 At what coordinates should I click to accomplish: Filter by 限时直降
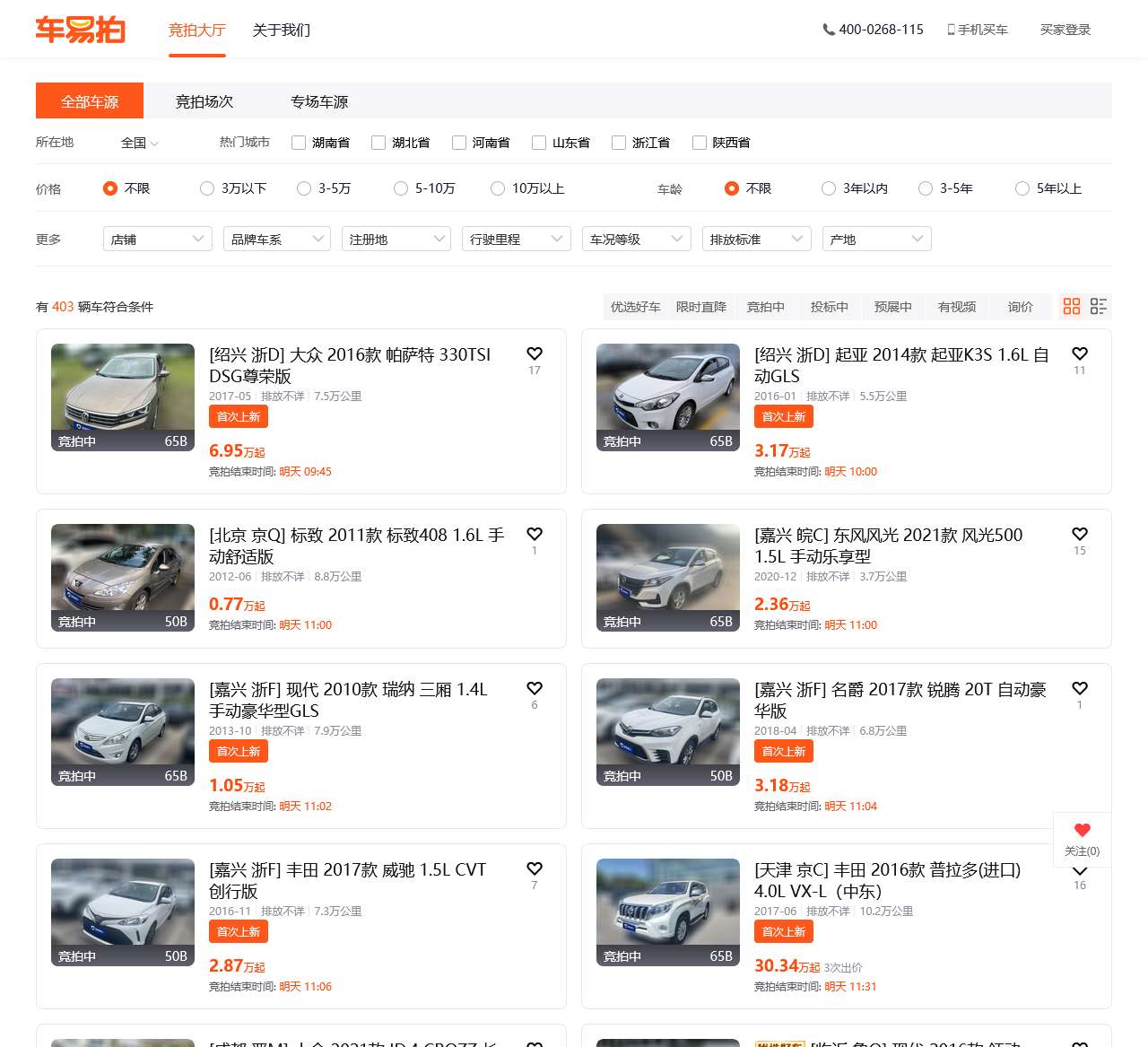pos(701,307)
